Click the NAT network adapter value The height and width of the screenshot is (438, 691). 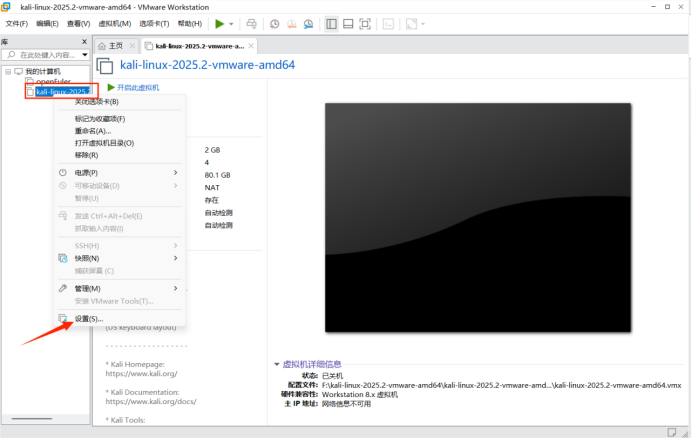[212, 188]
